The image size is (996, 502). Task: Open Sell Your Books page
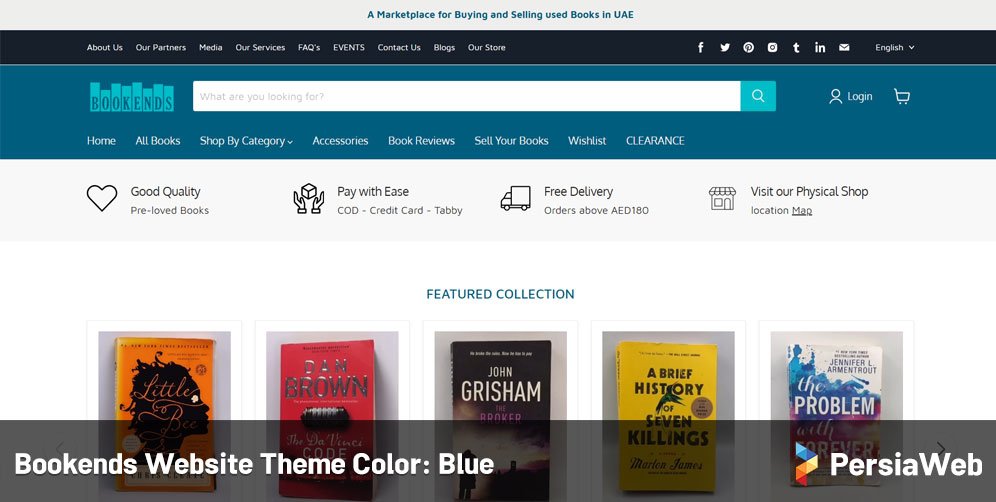[x=511, y=141]
